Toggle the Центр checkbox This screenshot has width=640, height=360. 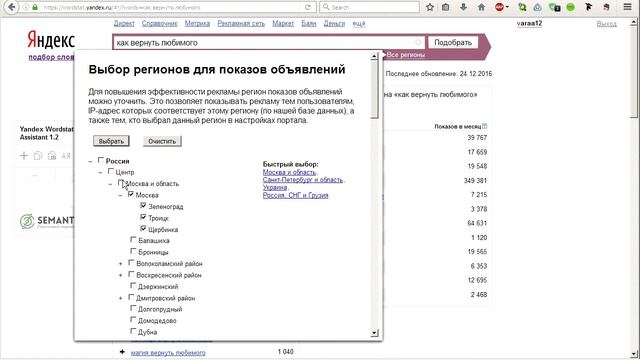click(x=111, y=171)
